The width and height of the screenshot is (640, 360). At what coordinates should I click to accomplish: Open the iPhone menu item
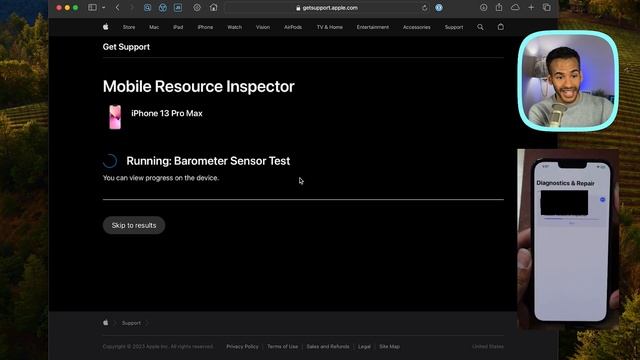[205, 27]
